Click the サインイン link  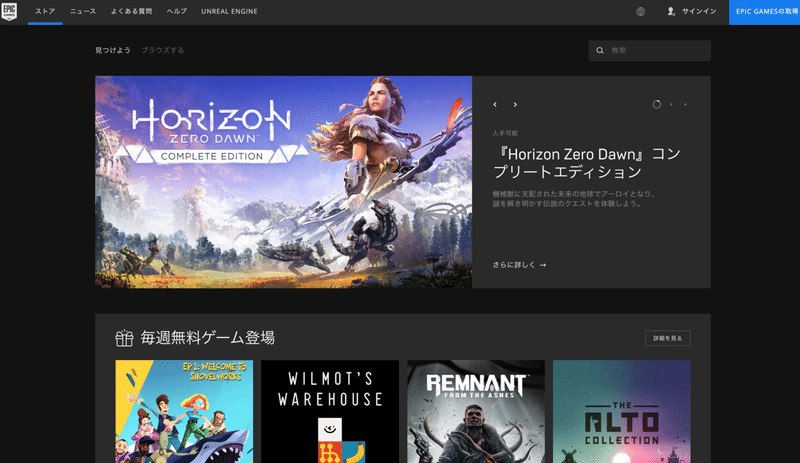(699, 11)
